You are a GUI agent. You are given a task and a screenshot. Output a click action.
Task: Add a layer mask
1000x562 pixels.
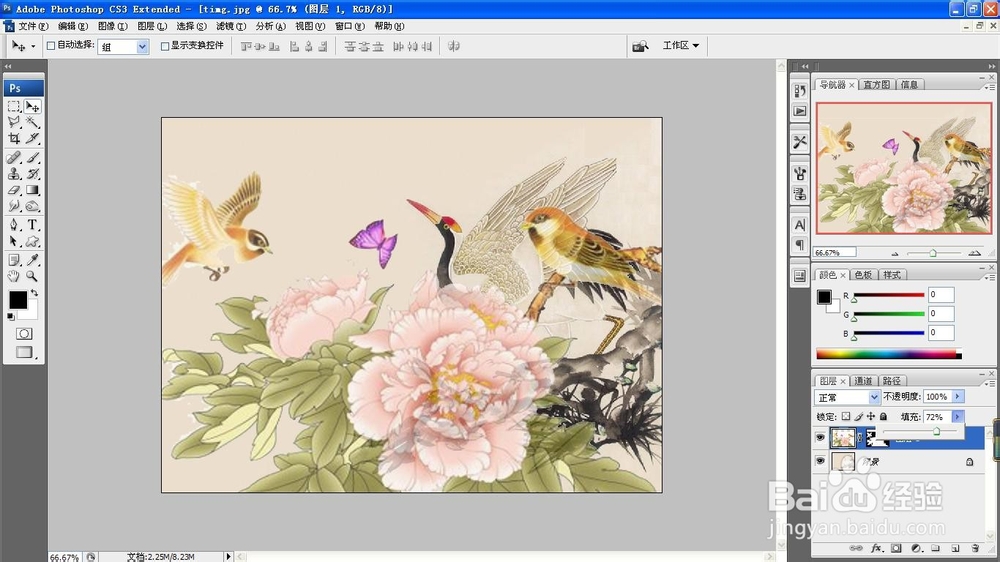click(897, 548)
